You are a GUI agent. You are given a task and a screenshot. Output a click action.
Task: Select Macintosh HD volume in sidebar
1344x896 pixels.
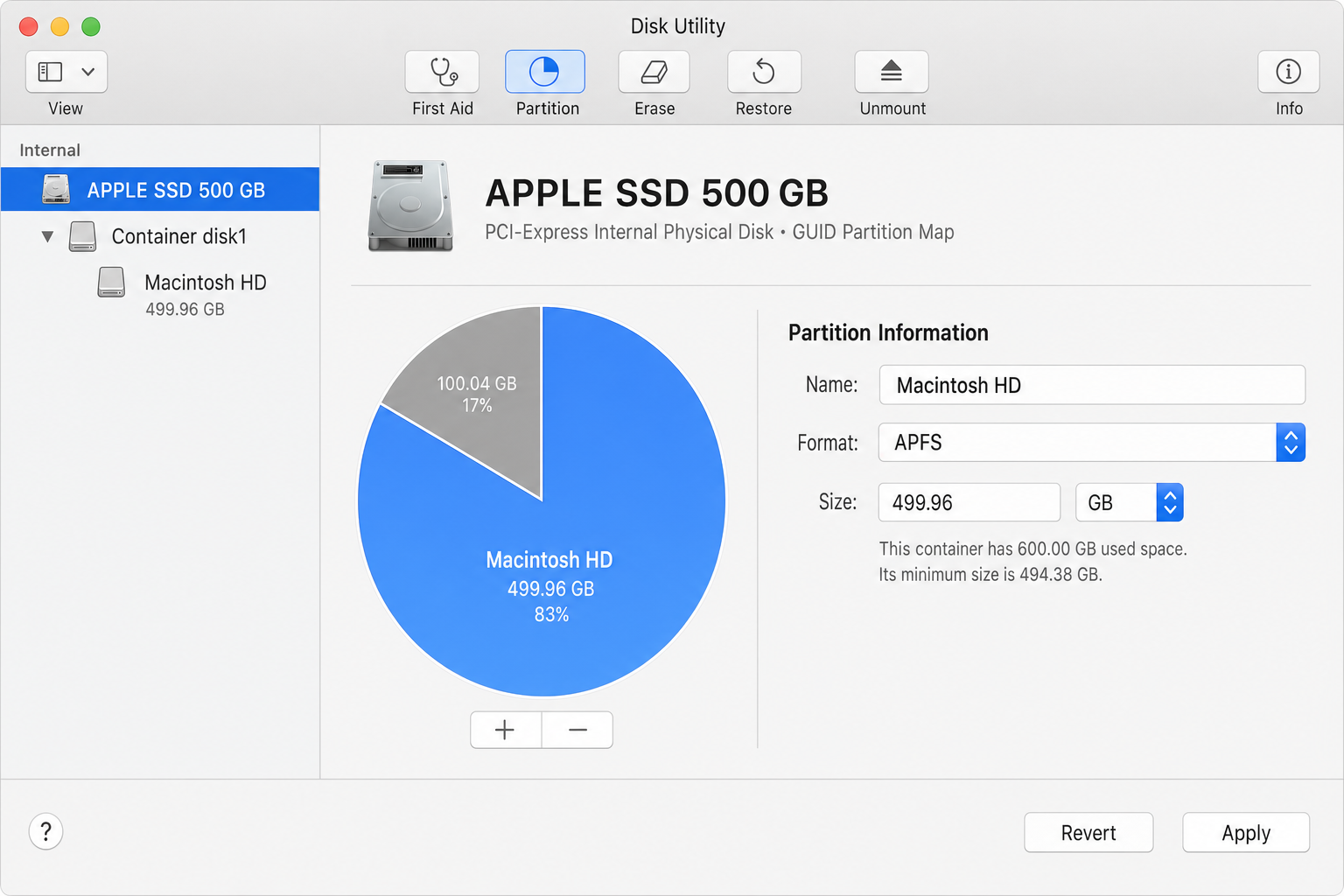(205, 283)
